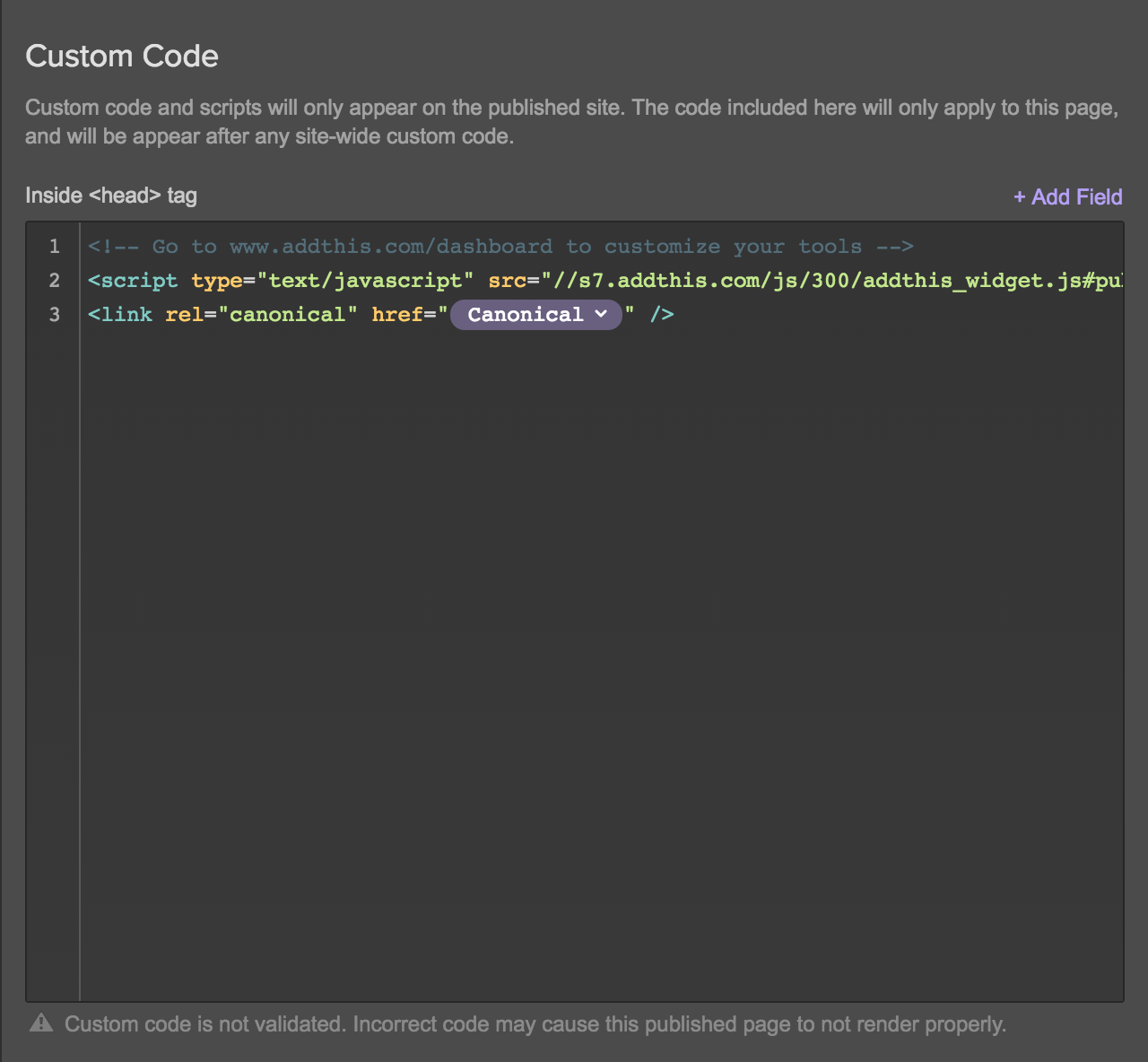Click the "text/javascript" string value

tap(365, 281)
